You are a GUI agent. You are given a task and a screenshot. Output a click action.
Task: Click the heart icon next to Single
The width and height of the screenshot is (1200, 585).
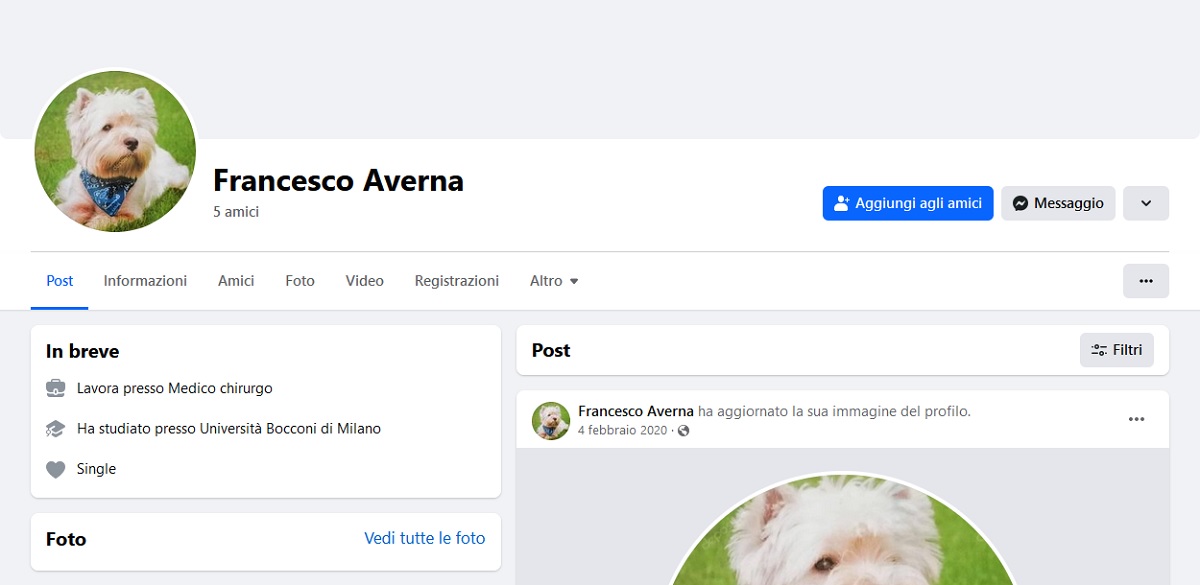click(55, 468)
